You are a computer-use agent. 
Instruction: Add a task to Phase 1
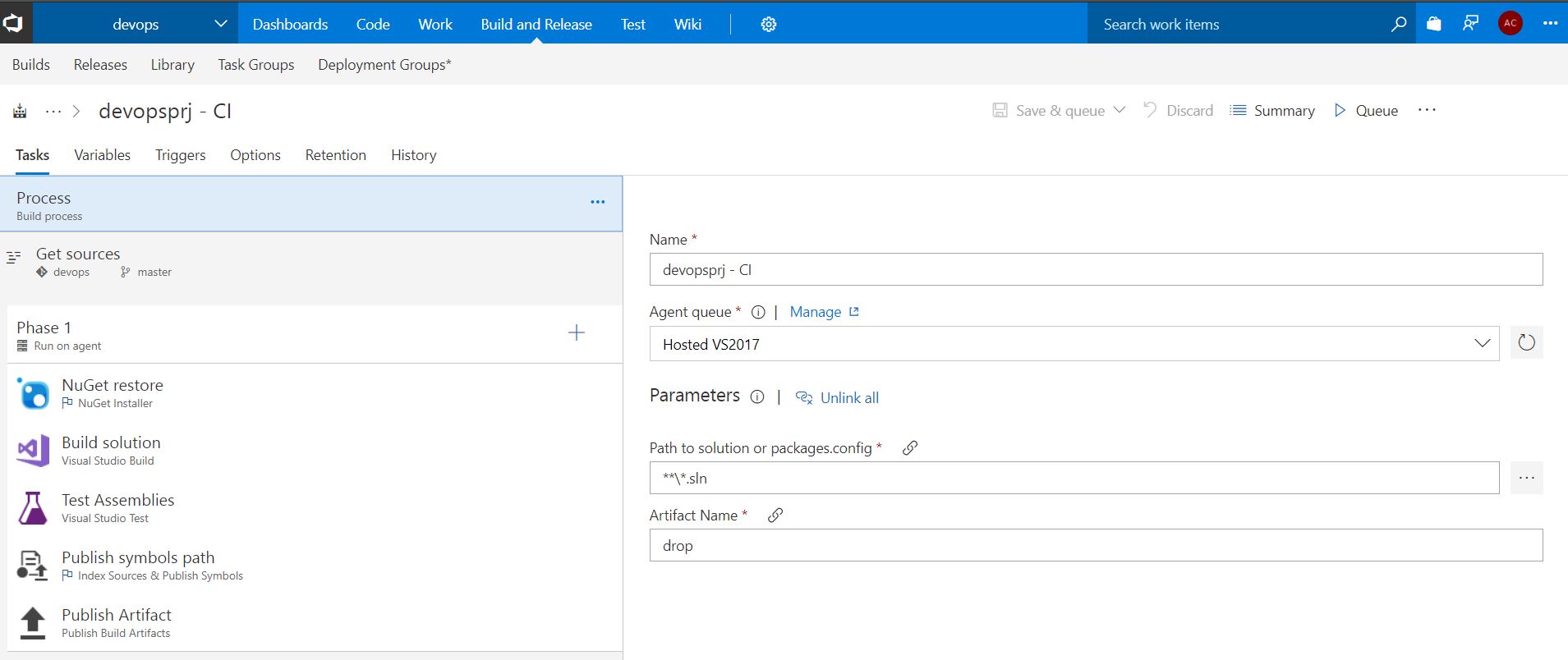click(x=577, y=332)
